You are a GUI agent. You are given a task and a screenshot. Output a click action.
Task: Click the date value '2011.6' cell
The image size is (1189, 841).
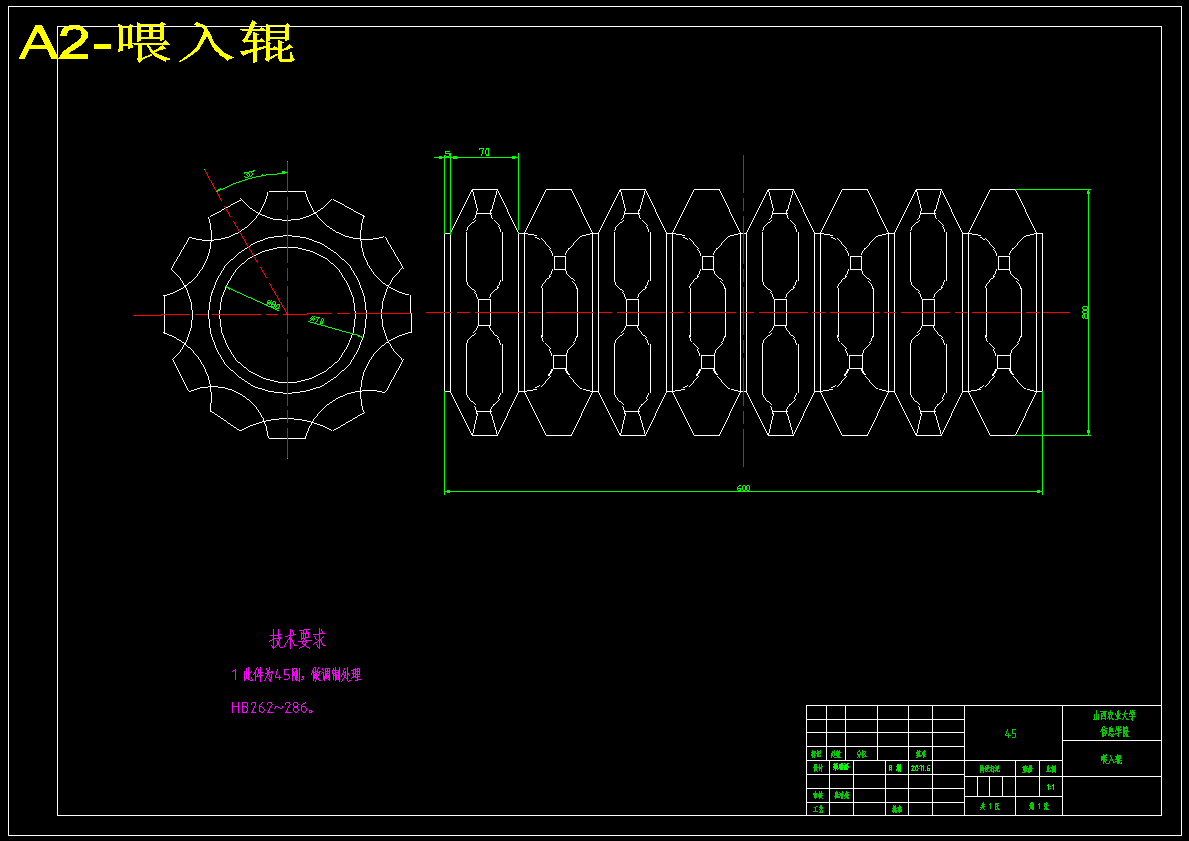pyautogui.click(x=921, y=767)
